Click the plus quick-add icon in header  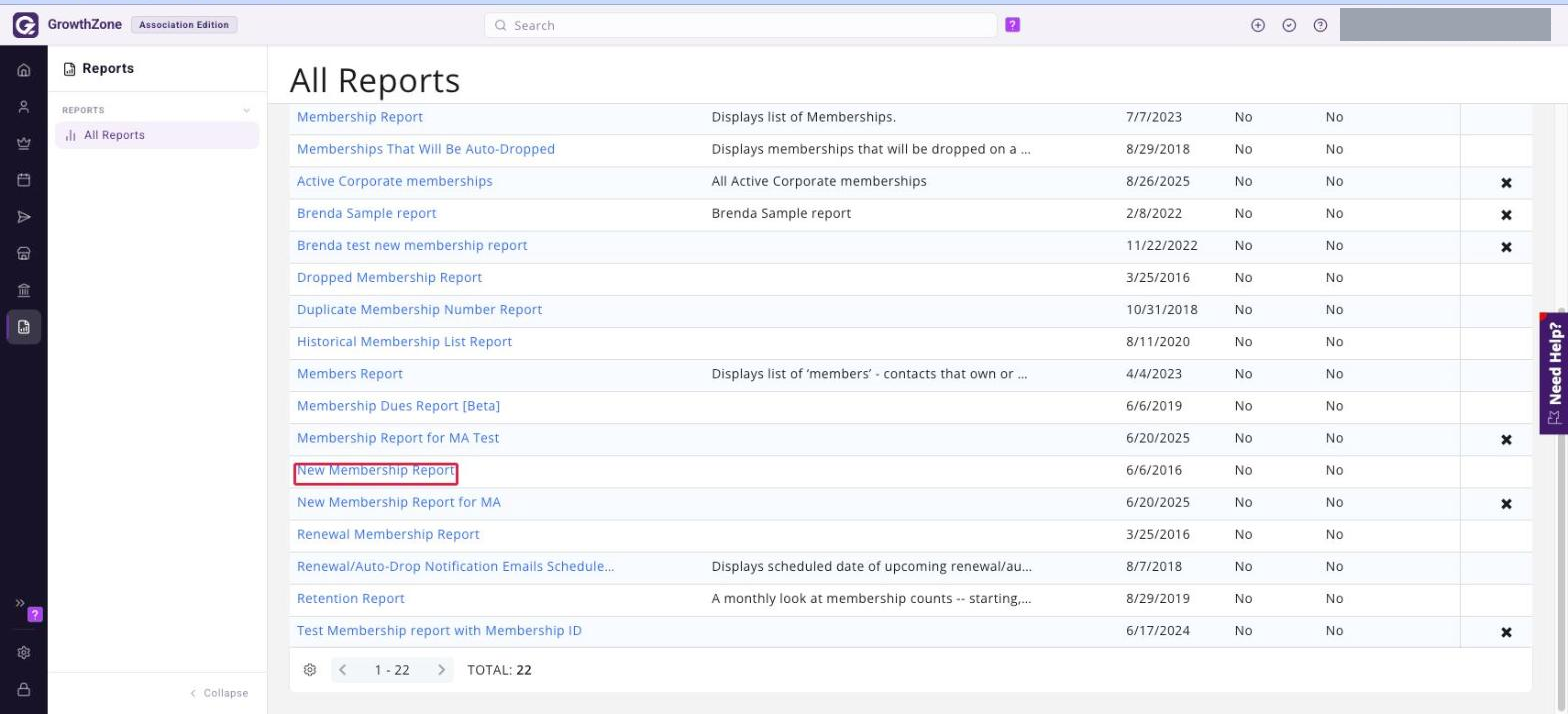pos(1258,25)
